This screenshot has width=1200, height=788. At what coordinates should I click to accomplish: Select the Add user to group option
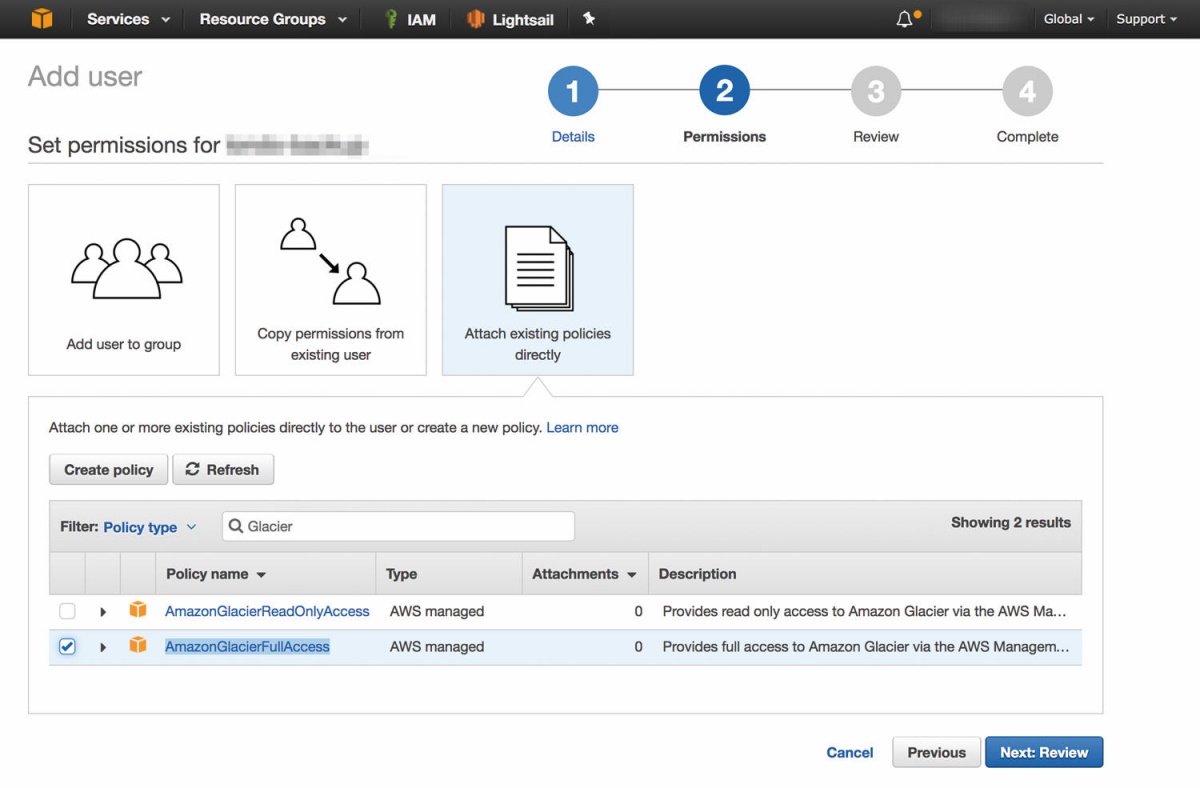124,280
